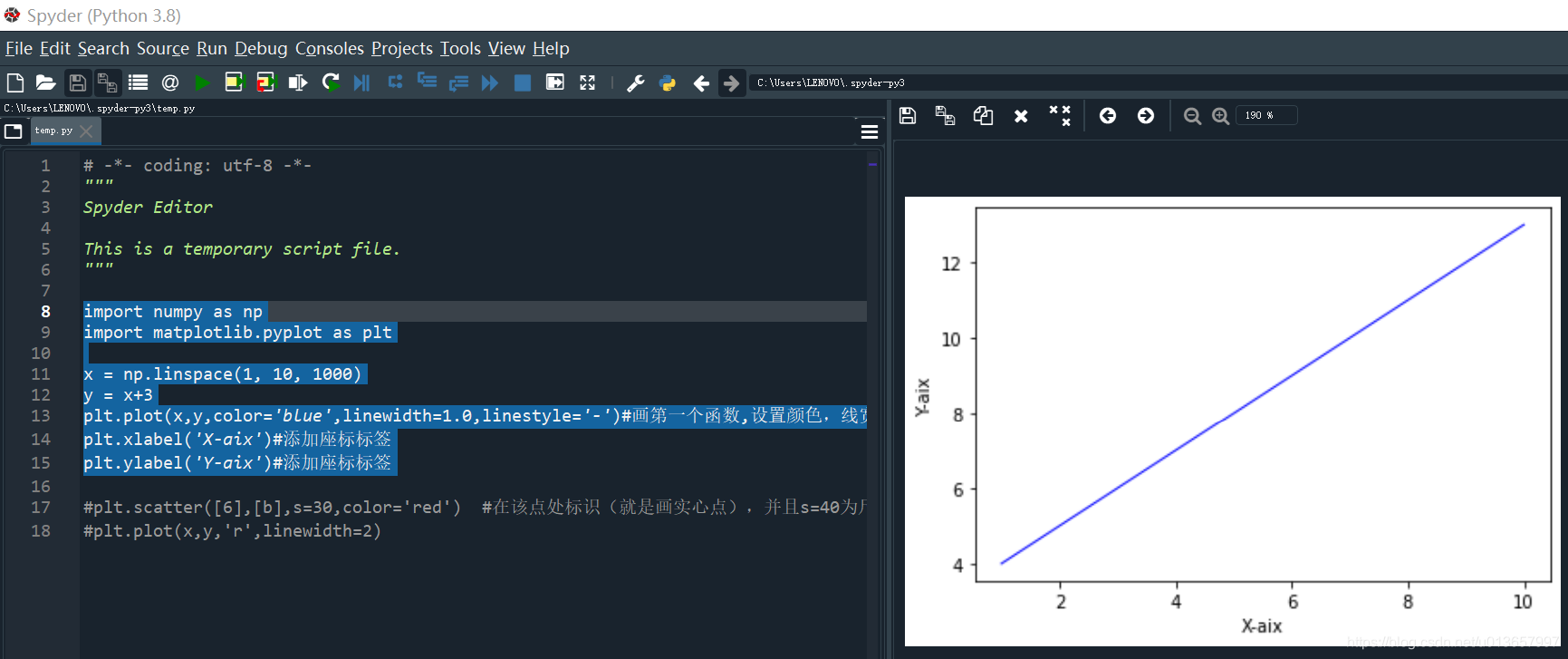Click the debug step-into icon
This screenshot has height=659, width=1568.
[x=427, y=82]
